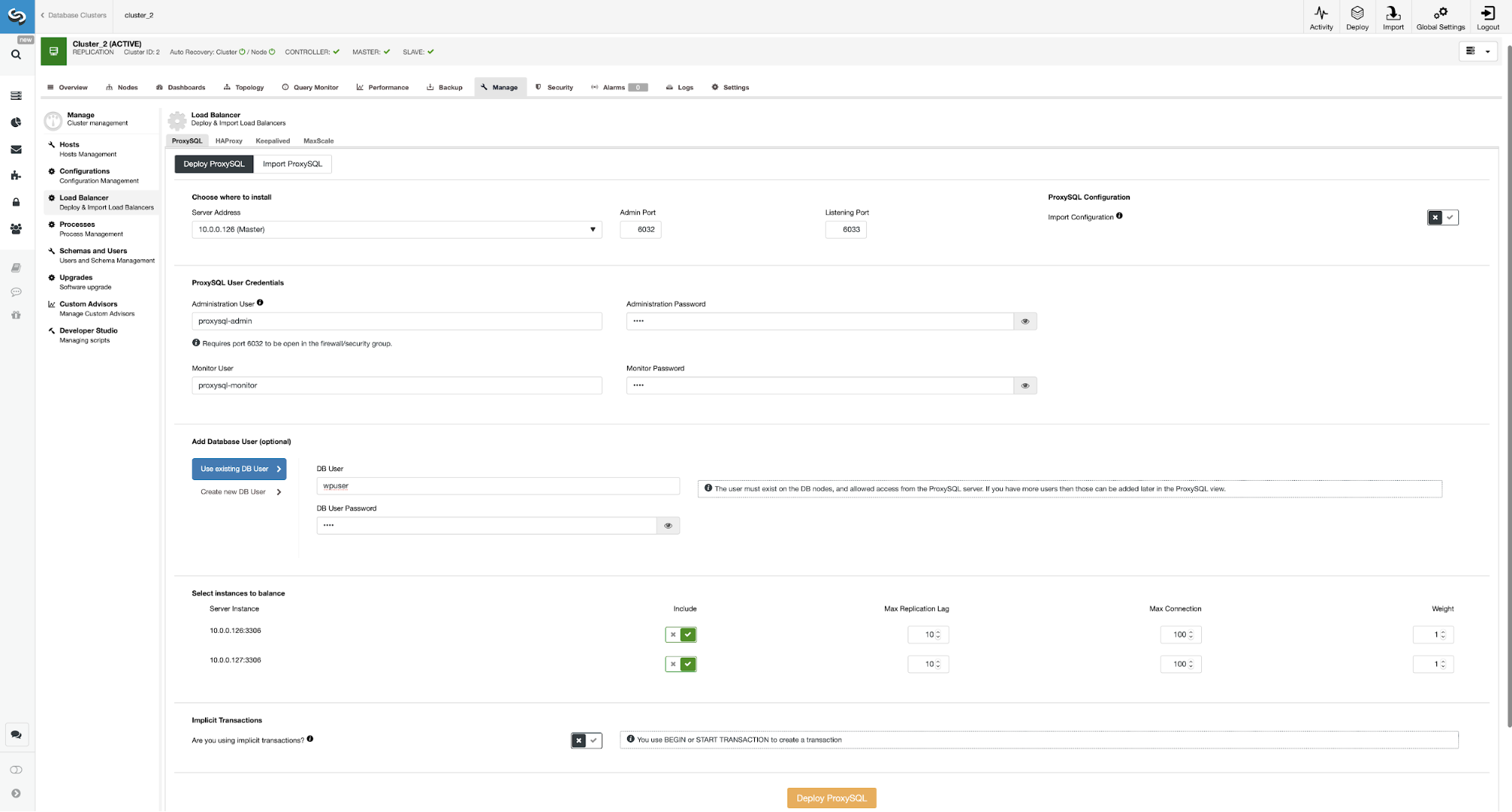Image resolution: width=1512 pixels, height=812 pixels.
Task: Open the Import icon in the top bar
Action: coord(1392,17)
